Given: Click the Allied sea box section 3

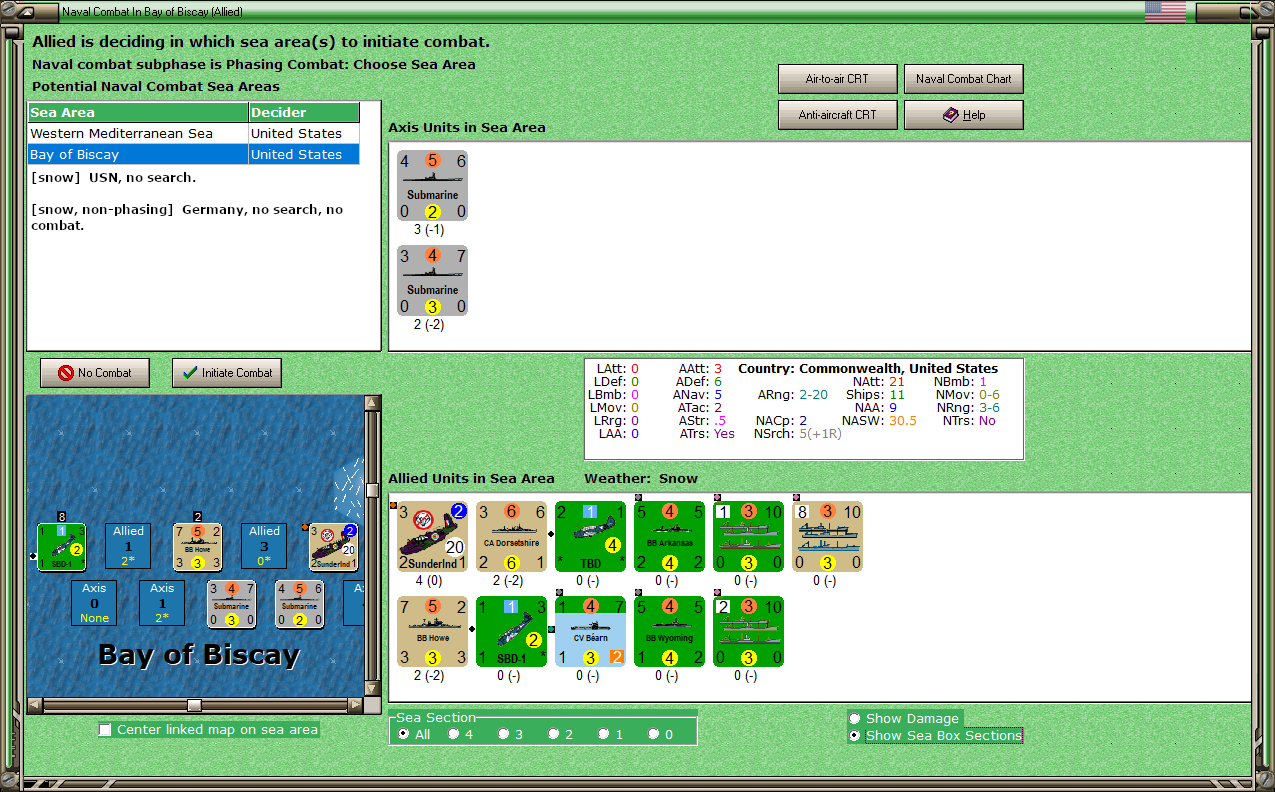Looking at the screenshot, I should [x=264, y=546].
